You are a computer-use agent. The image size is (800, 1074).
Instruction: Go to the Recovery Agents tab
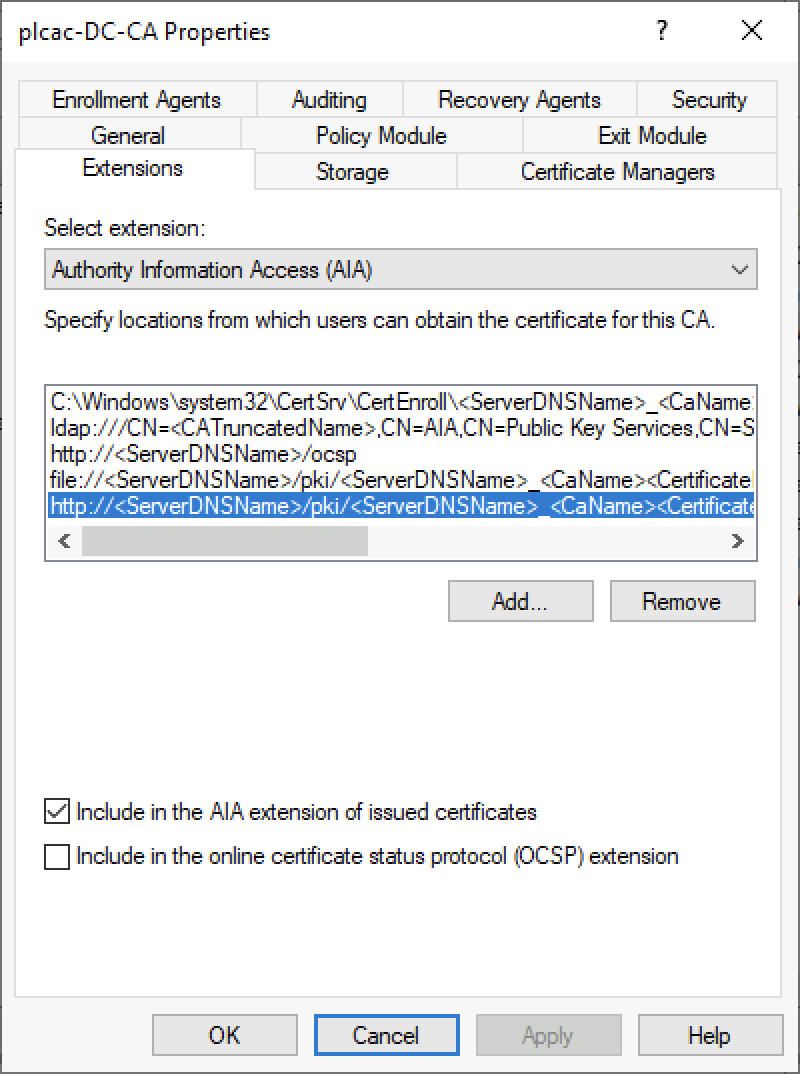519,100
